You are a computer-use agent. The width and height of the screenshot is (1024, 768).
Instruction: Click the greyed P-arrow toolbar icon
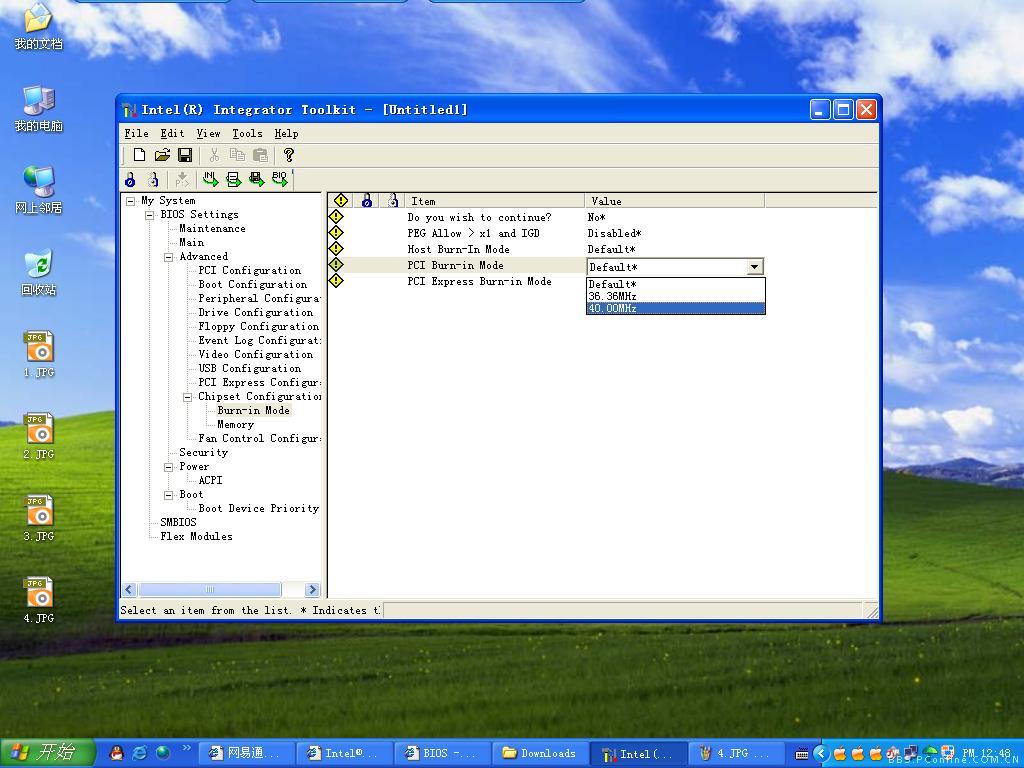(182, 180)
